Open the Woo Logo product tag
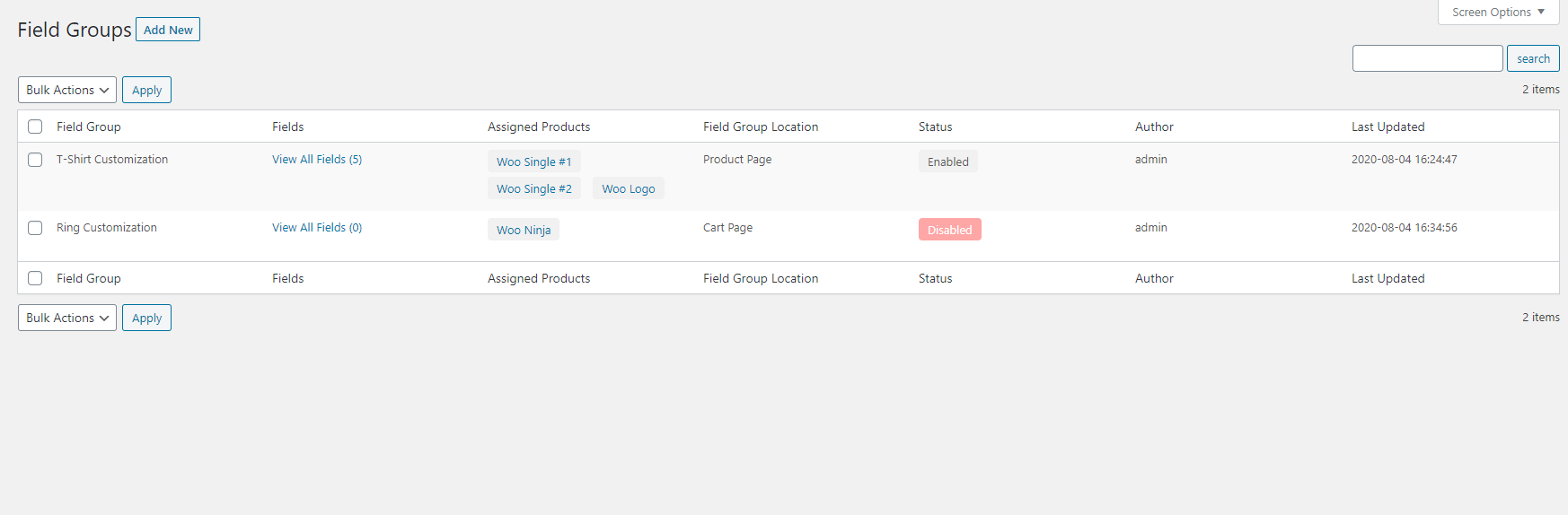1568x515 pixels. 628,188
